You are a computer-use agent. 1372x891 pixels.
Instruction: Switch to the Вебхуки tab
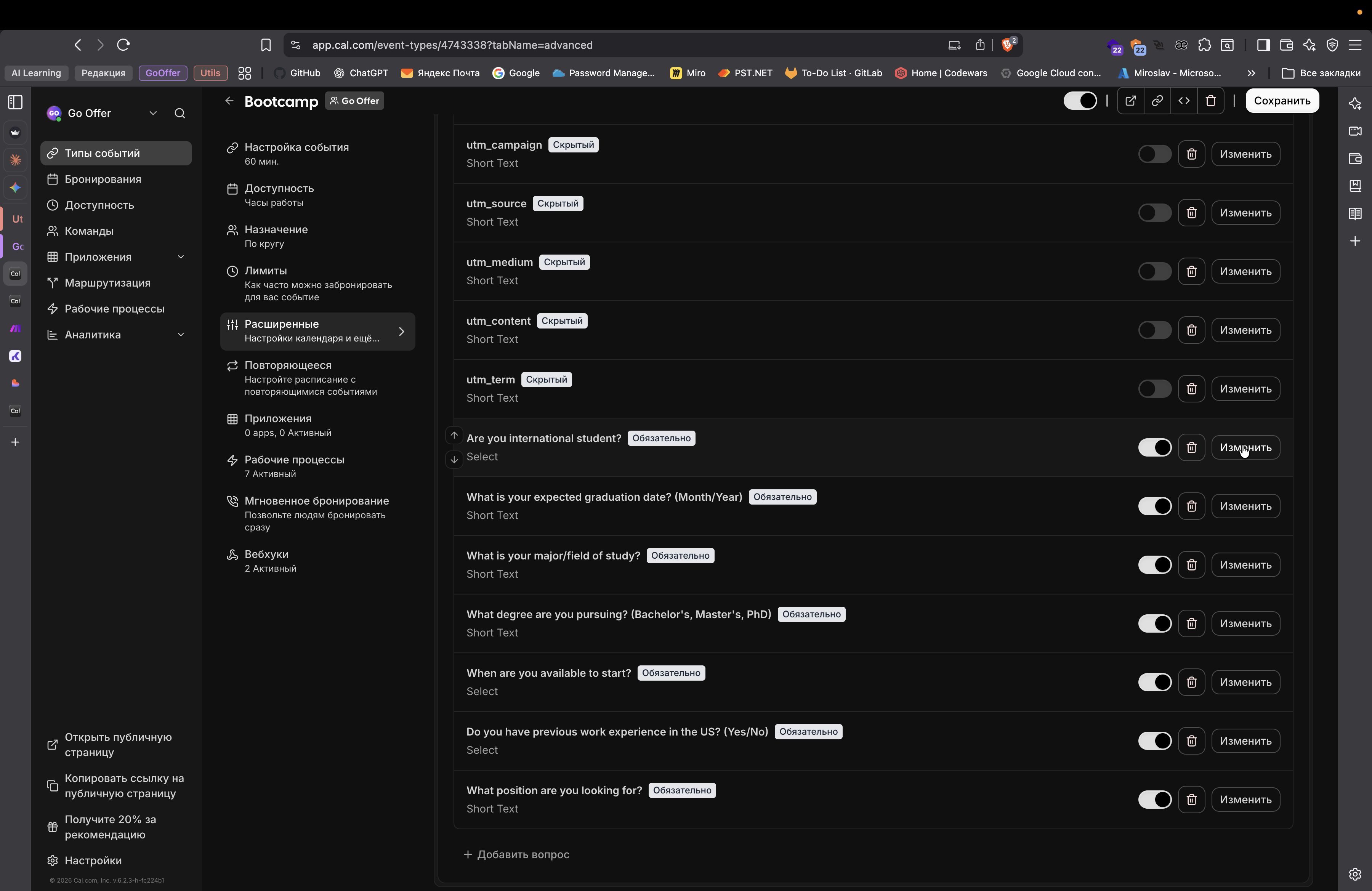coord(266,560)
